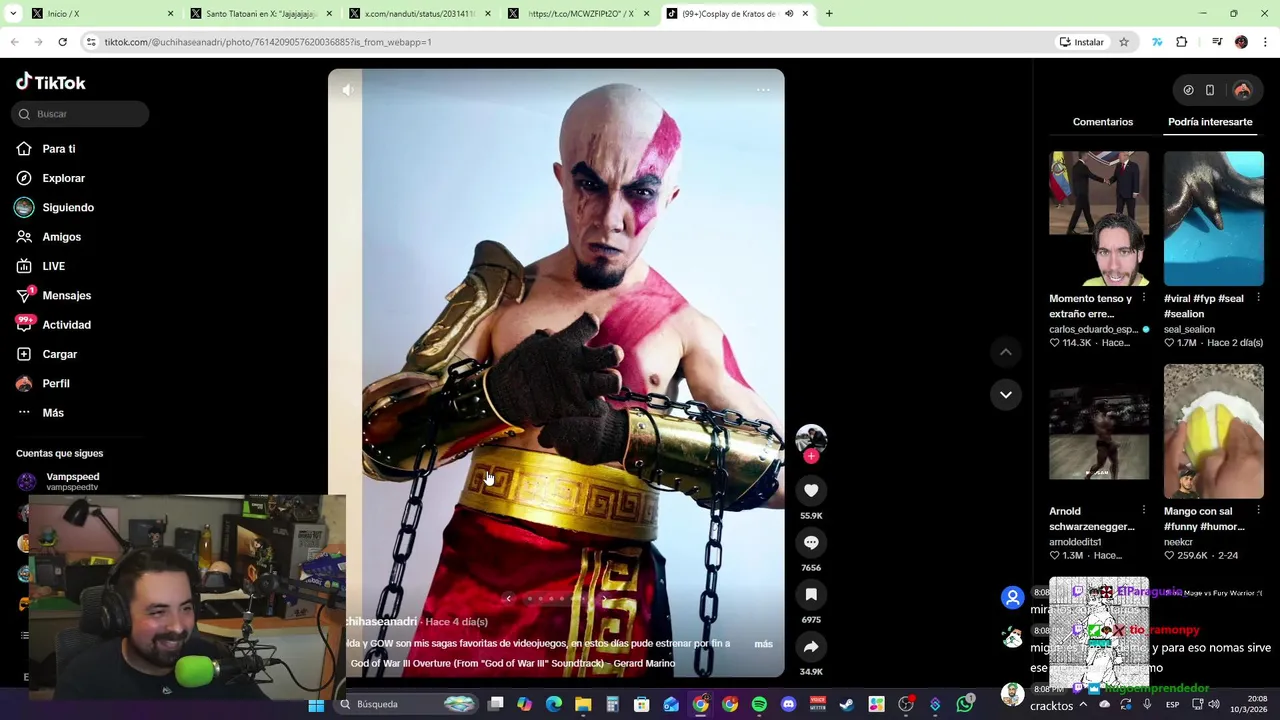Open Explorar in TikTok sidebar

click(63, 178)
